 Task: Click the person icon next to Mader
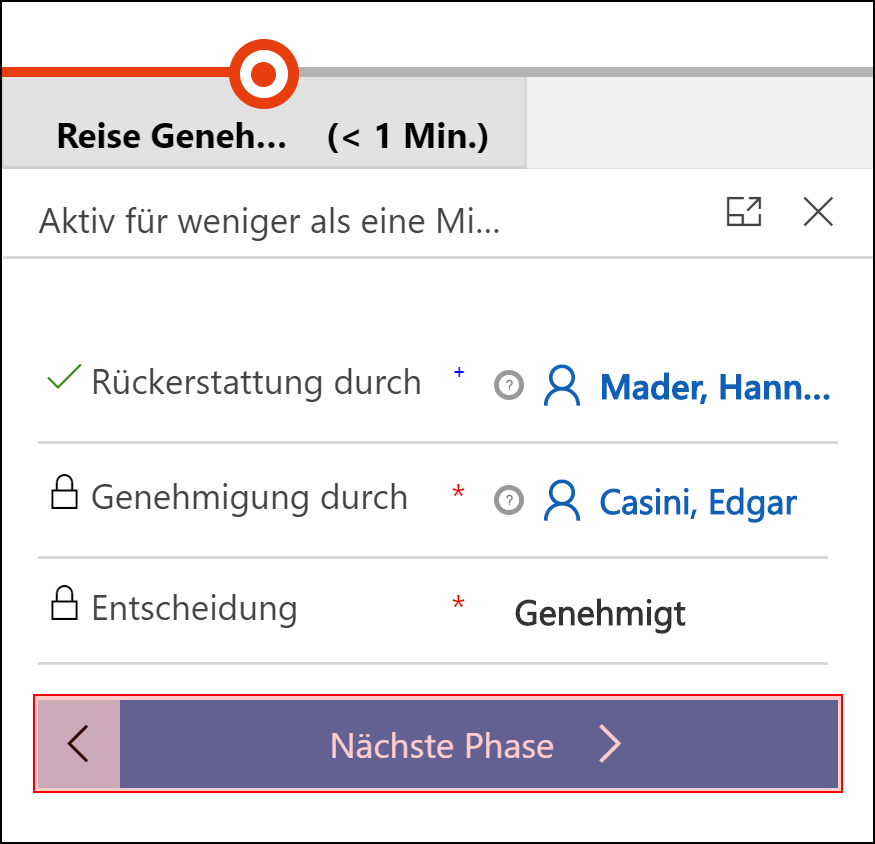562,386
